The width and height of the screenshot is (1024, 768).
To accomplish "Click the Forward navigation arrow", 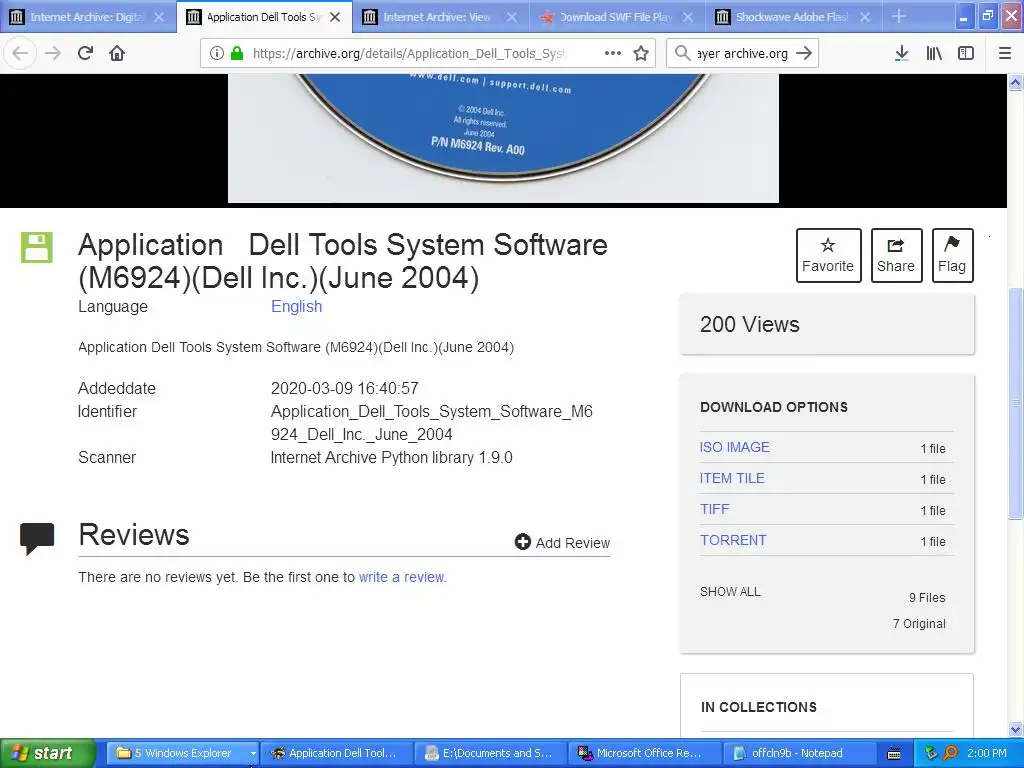I will point(53,54).
